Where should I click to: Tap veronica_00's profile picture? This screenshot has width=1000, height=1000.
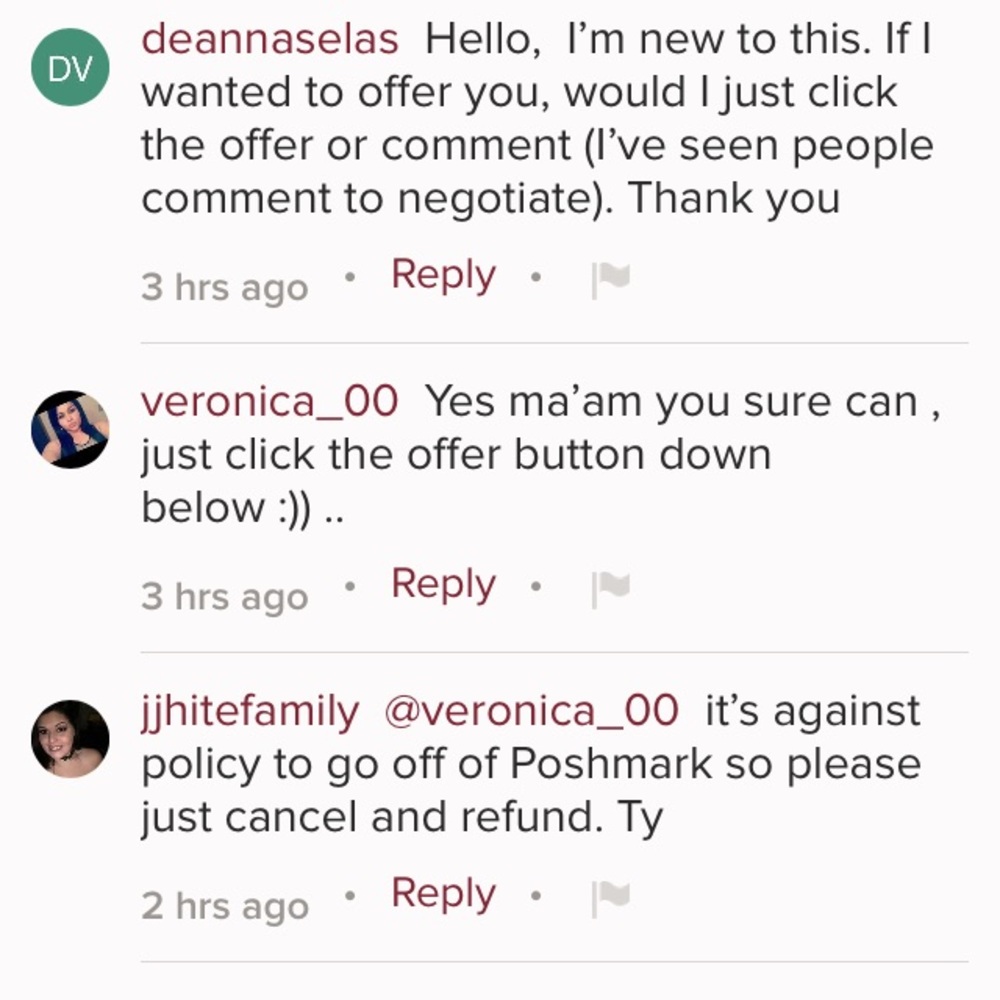(x=70, y=429)
